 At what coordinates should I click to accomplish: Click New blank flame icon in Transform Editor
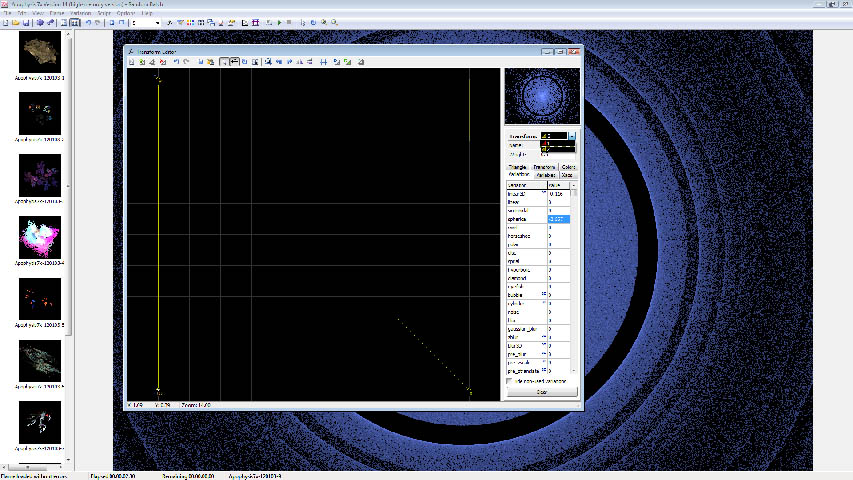131,62
